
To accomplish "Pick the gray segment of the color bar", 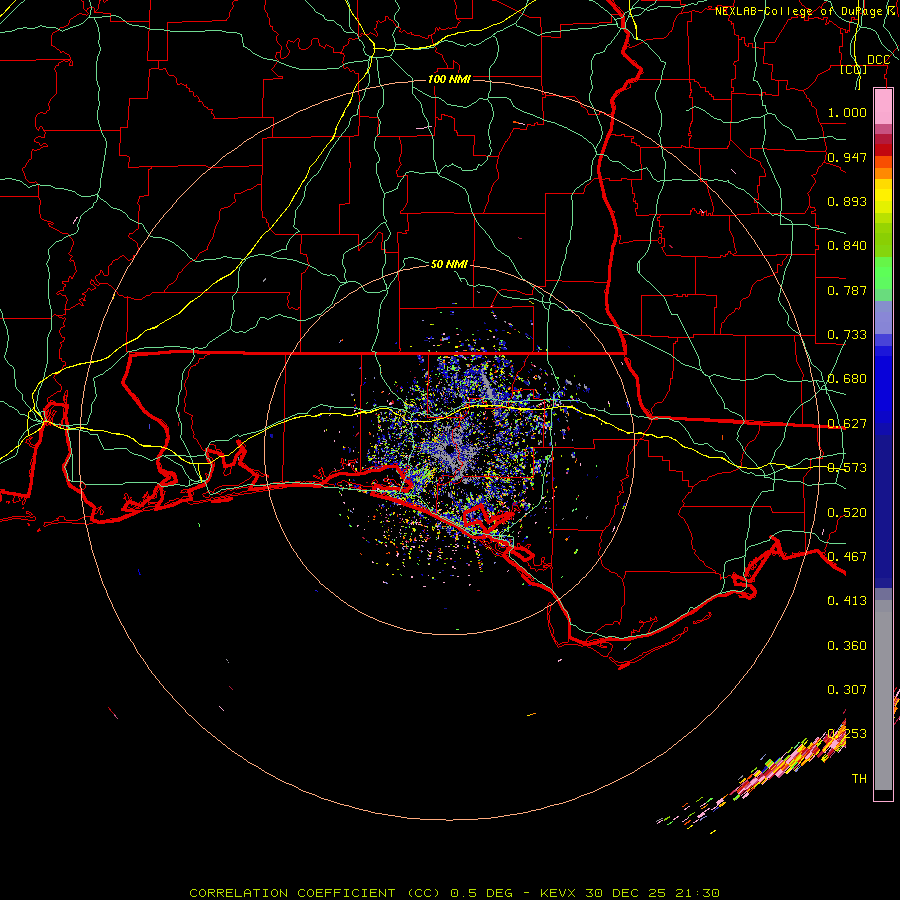I will pos(883,695).
